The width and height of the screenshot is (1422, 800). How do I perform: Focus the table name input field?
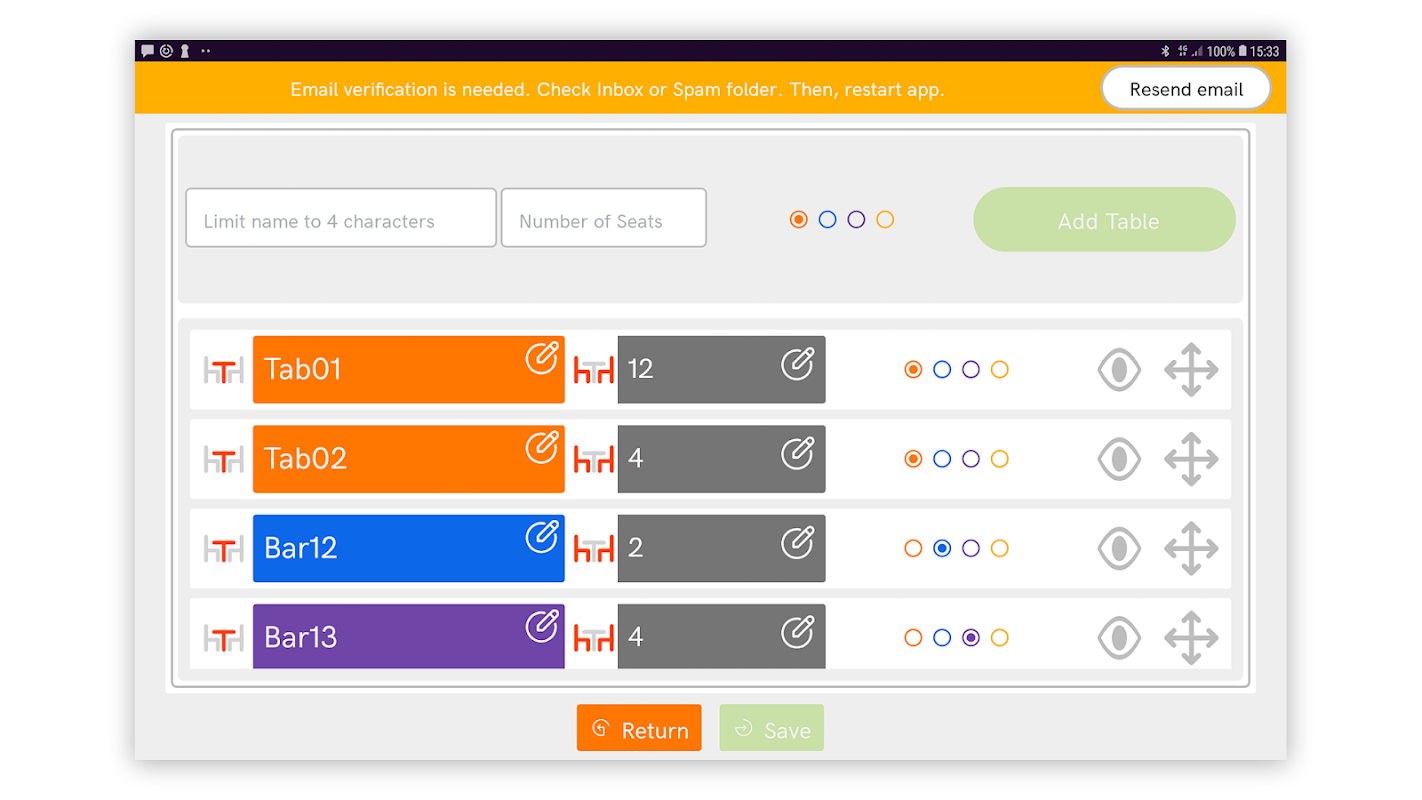[x=341, y=218]
